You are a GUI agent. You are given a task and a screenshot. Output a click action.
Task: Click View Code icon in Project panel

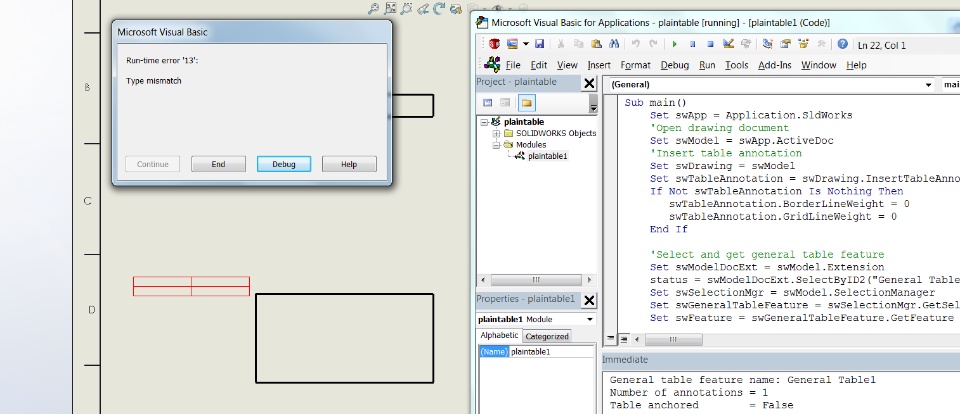(487, 102)
